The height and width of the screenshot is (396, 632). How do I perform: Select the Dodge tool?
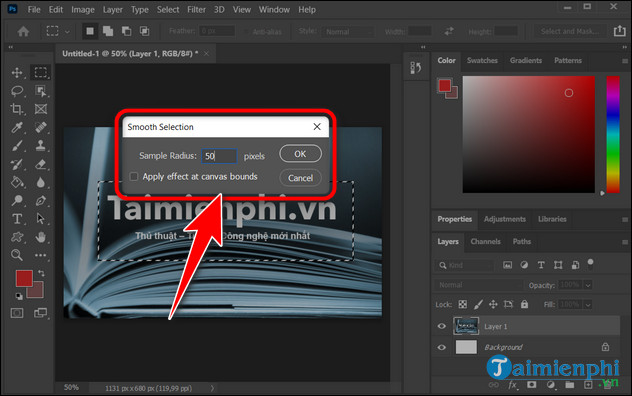point(17,200)
